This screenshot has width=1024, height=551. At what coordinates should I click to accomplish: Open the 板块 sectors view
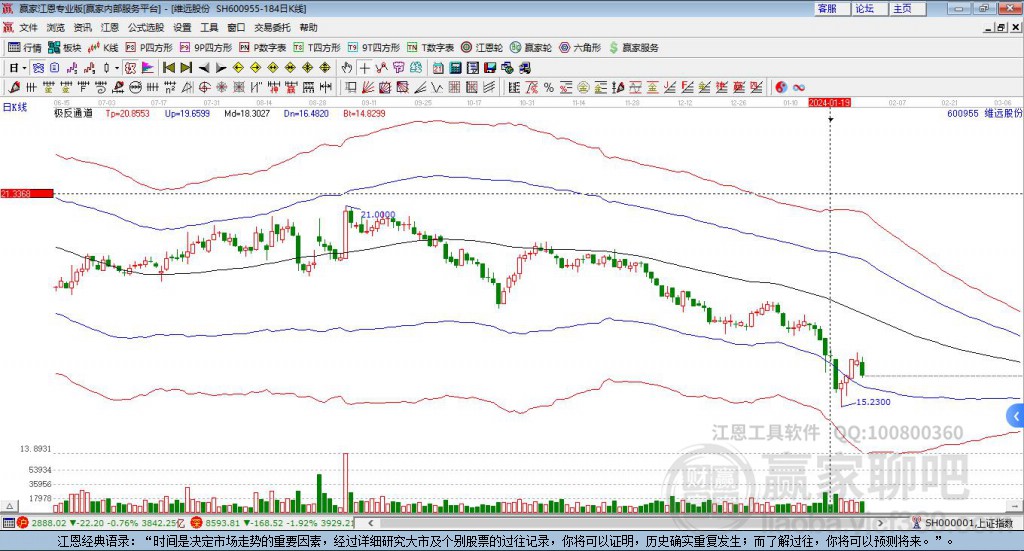click(x=65, y=48)
